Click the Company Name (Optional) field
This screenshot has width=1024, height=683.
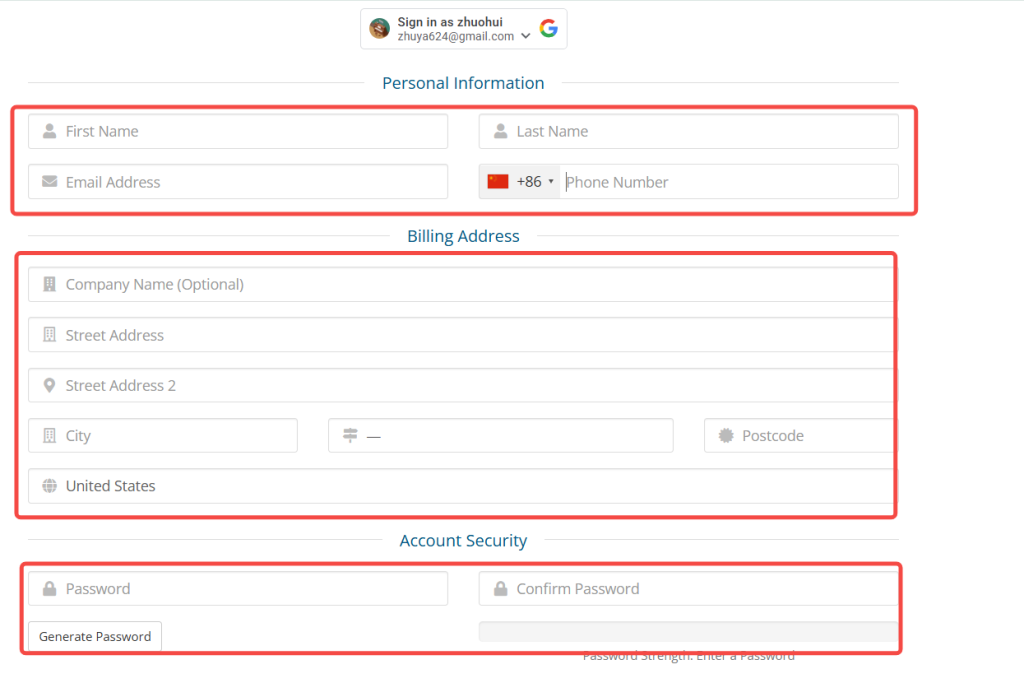460,284
